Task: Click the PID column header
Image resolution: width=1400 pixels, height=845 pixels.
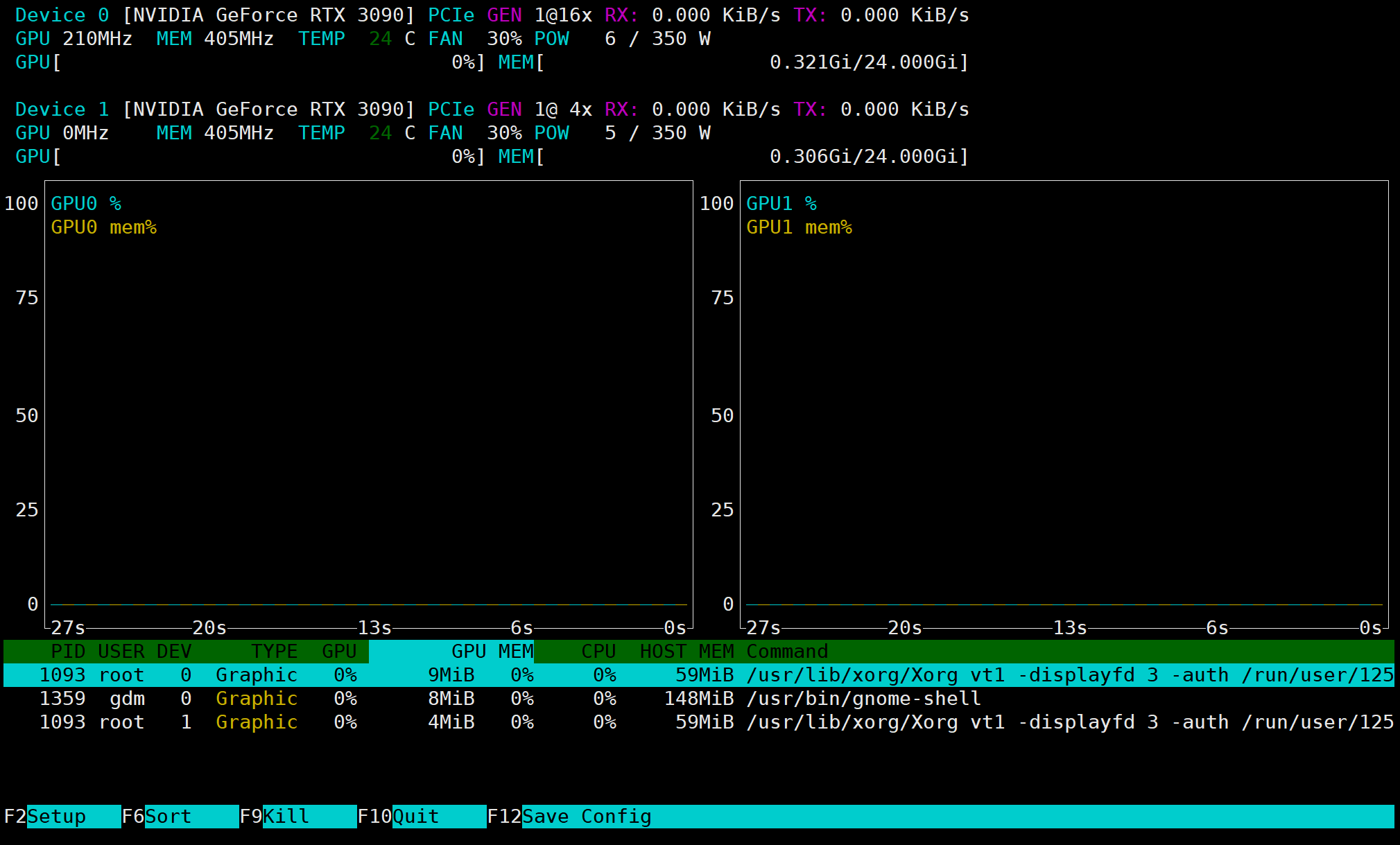Action: (x=64, y=651)
